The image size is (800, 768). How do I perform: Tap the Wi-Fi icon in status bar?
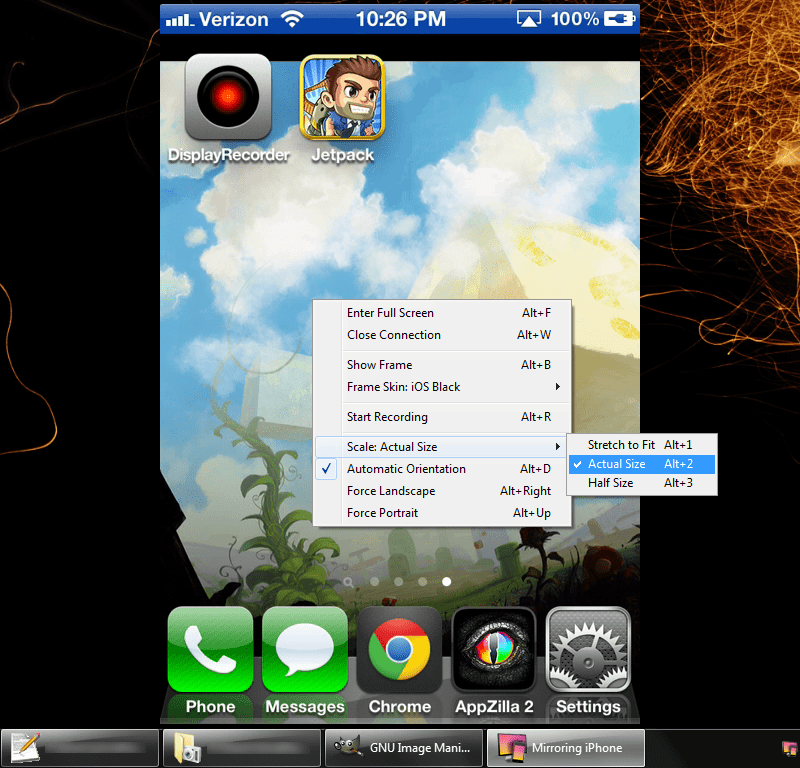pos(292,19)
